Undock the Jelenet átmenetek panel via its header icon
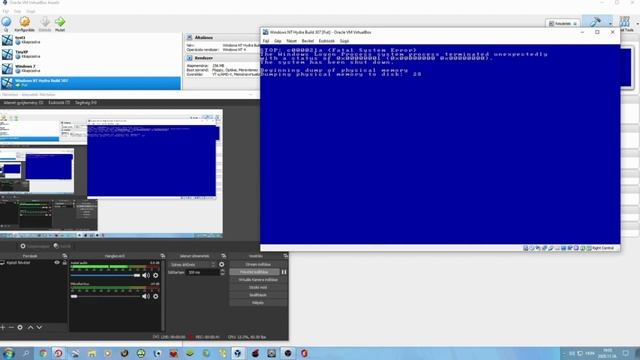The height and width of the screenshot is (360, 640). point(223,256)
